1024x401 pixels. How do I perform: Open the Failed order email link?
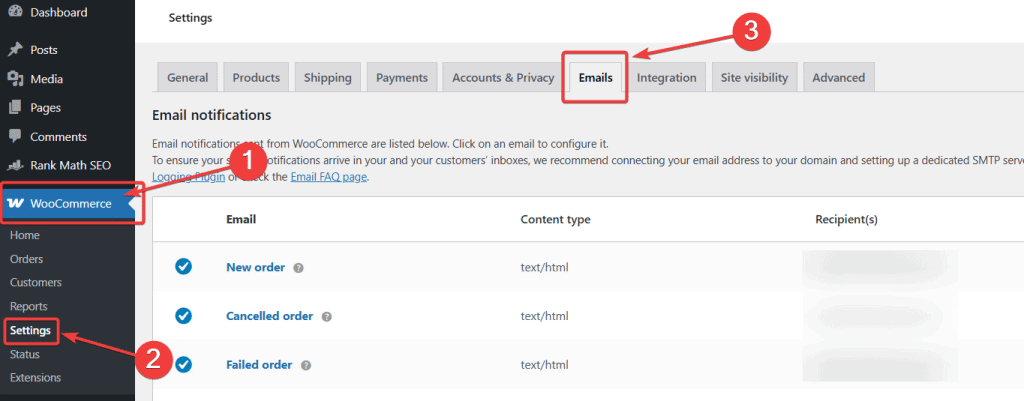click(x=259, y=365)
